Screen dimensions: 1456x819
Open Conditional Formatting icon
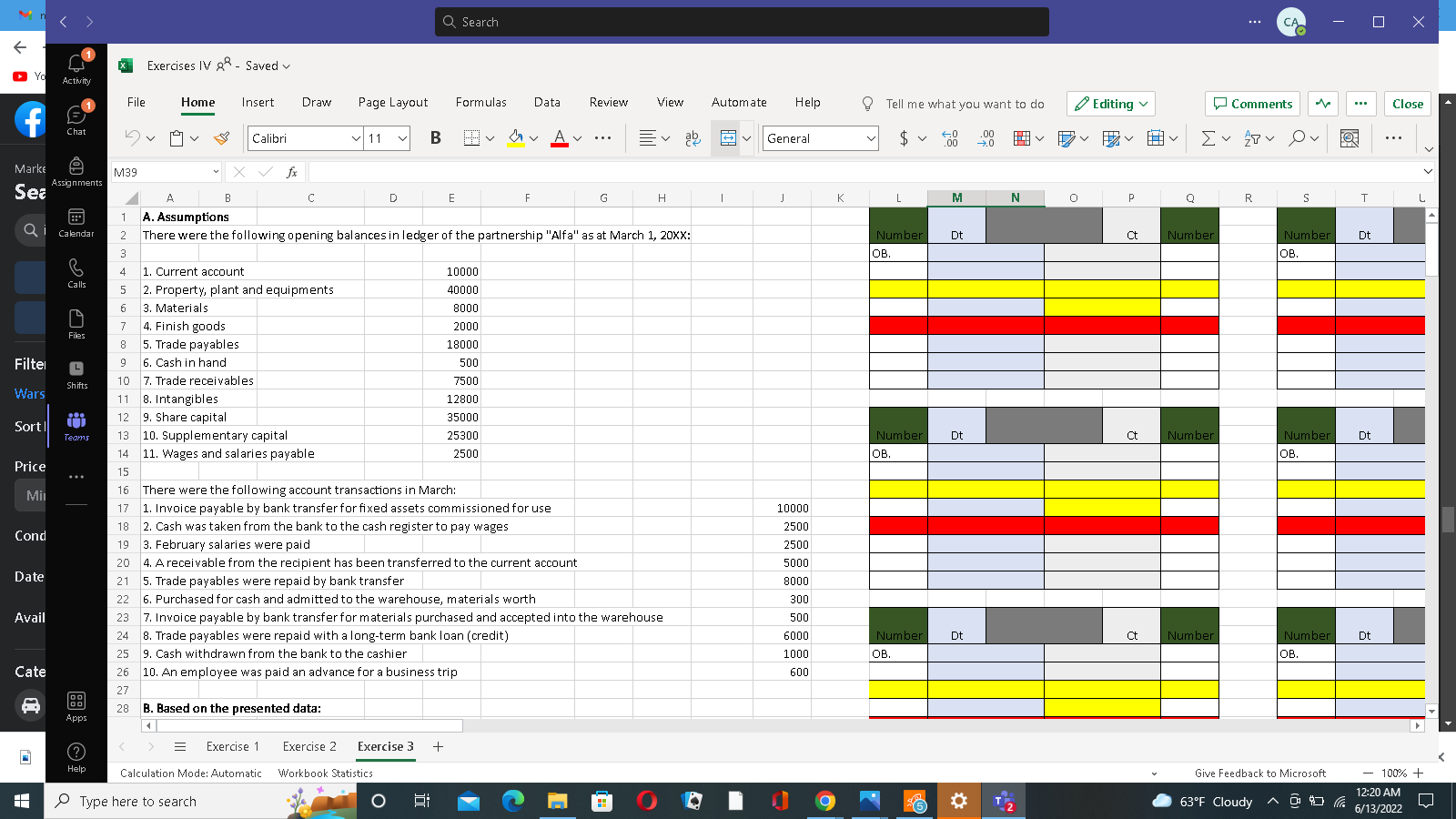1022,138
